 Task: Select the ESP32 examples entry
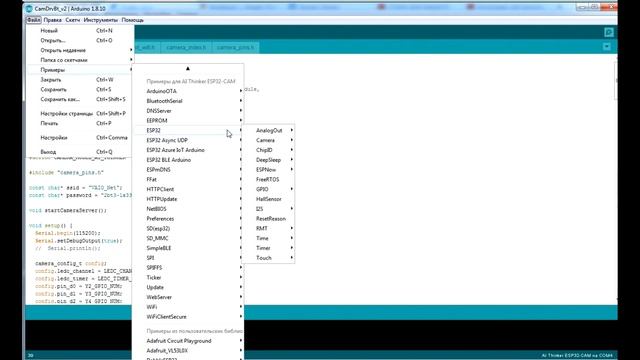click(x=188, y=130)
